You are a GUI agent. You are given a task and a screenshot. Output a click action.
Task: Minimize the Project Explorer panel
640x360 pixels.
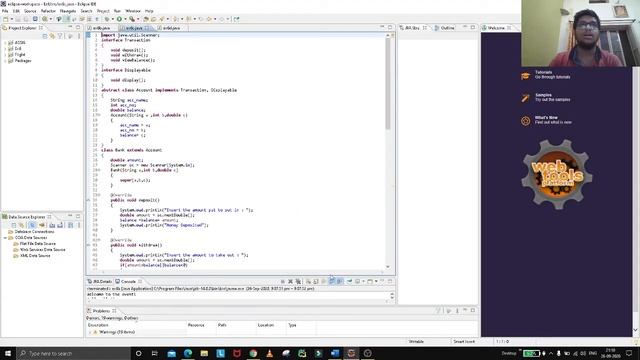point(70,27)
